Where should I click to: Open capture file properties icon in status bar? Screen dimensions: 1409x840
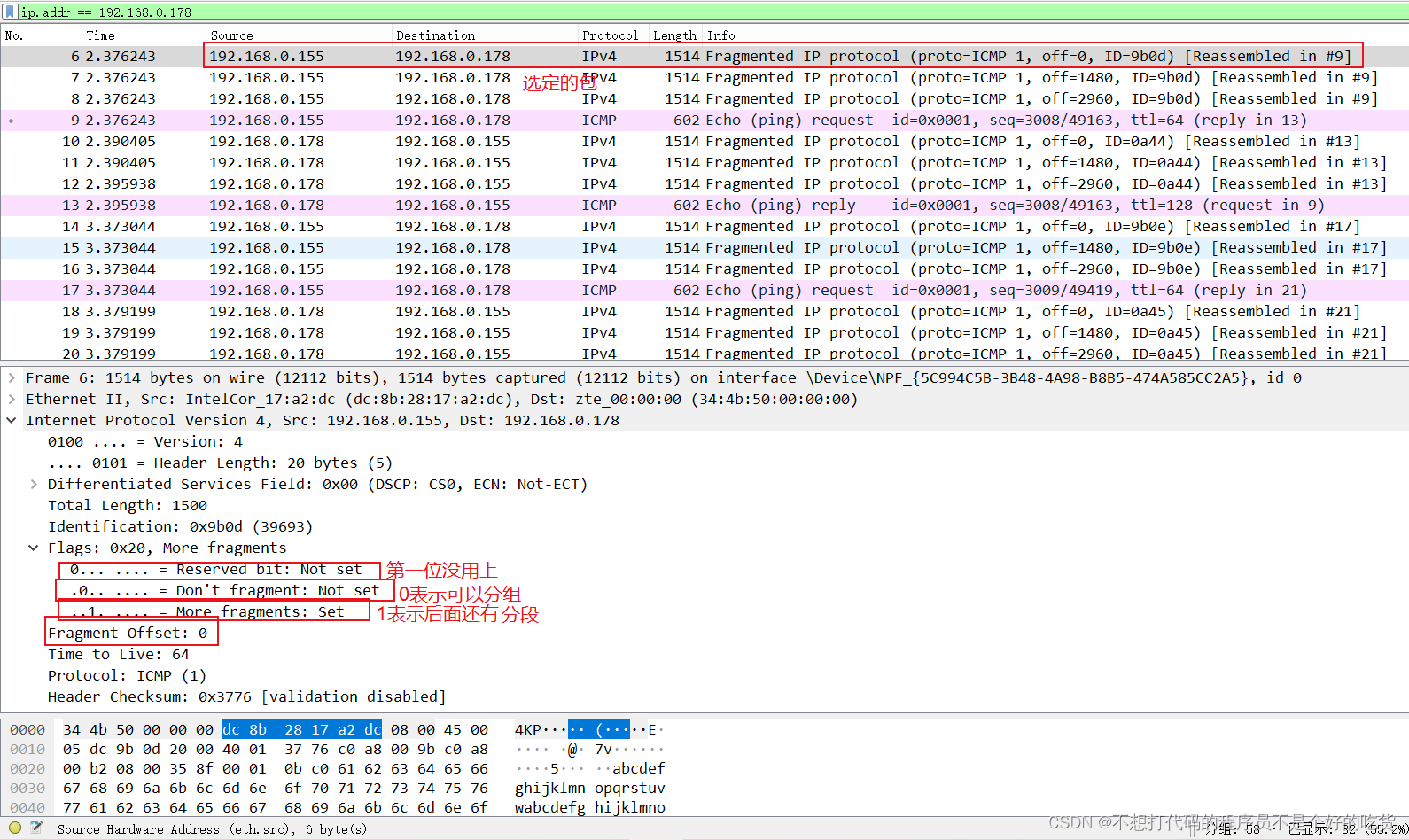pos(36,828)
